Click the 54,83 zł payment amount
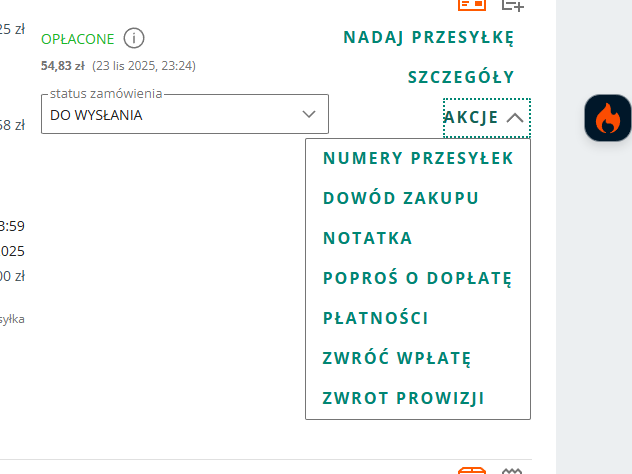The image size is (632, 474). click(x=62, y=66)
